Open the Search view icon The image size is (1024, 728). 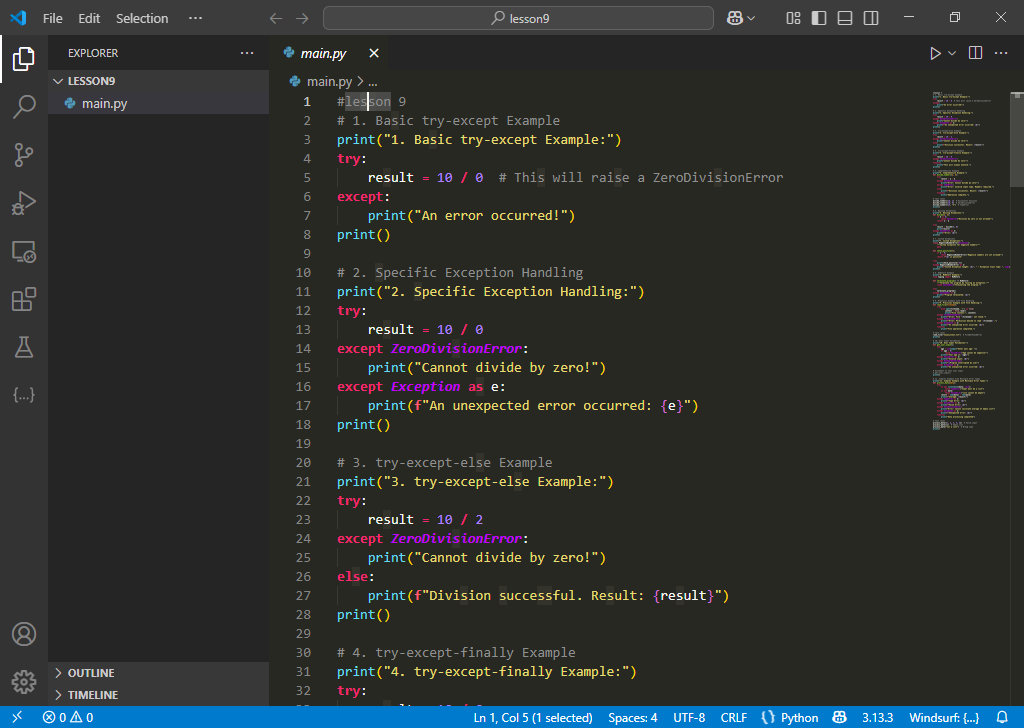[24, 106]
